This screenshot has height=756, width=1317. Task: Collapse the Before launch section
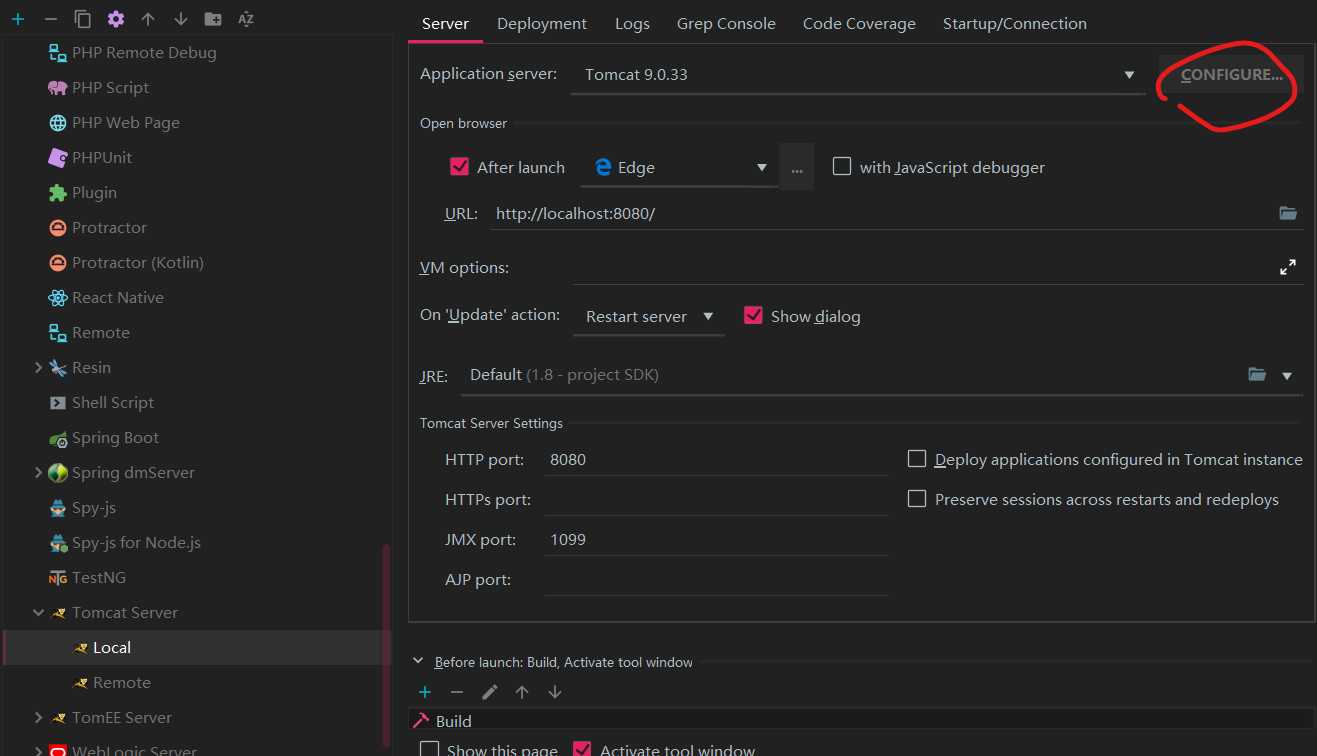[x=418, y=662]
